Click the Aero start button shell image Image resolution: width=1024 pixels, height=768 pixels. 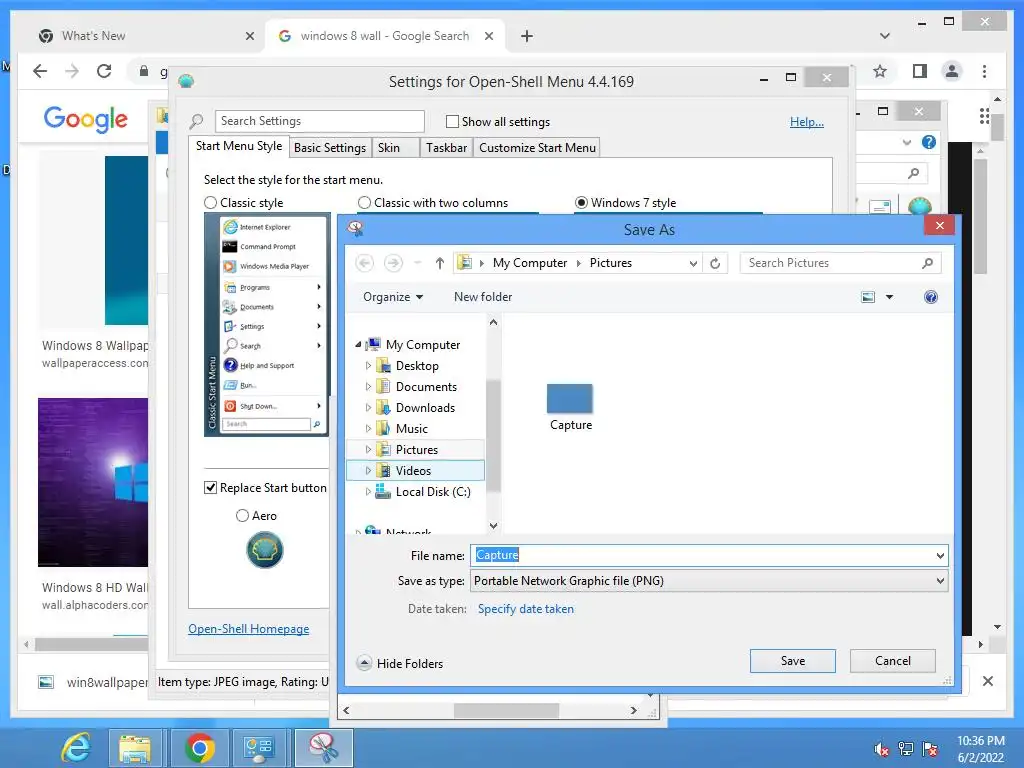point(264,550)
